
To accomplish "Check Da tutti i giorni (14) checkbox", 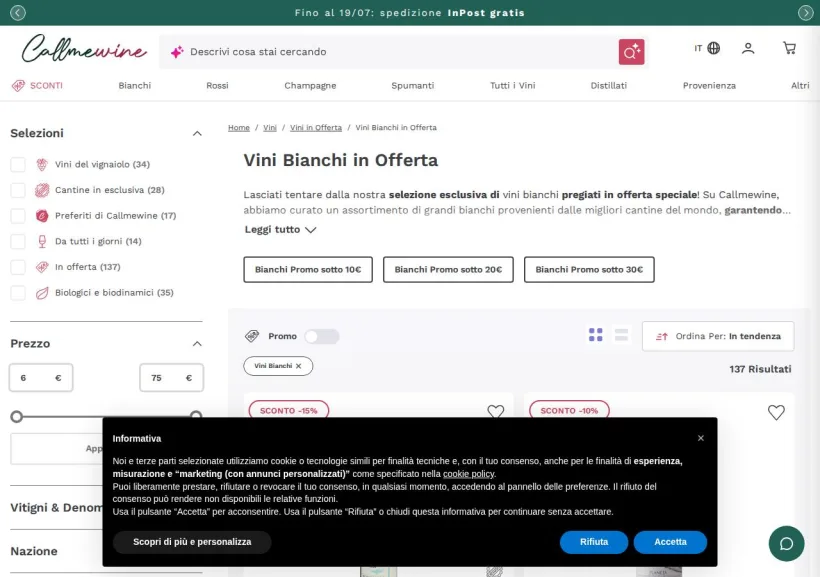I will pos(18,241).
